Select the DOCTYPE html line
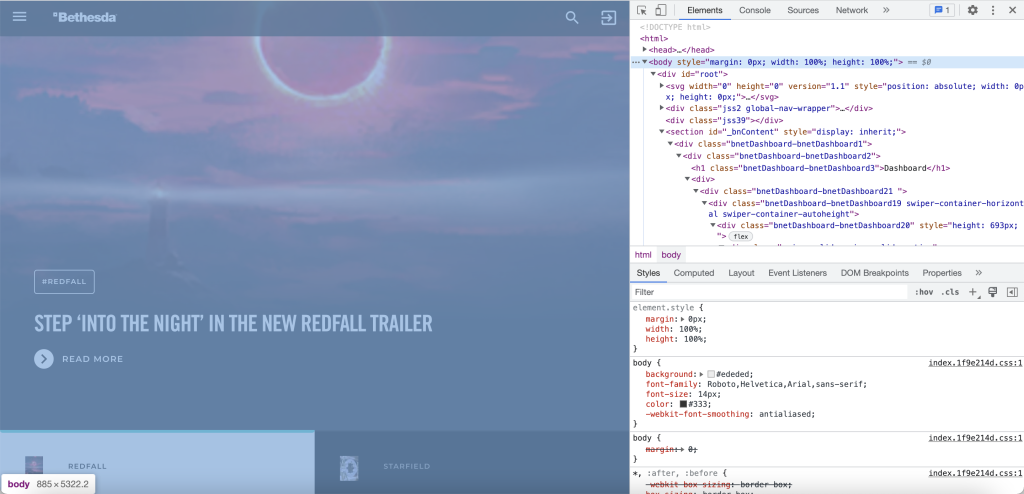This screenshot has width=1024, height=494. click(x=675, y=27)
